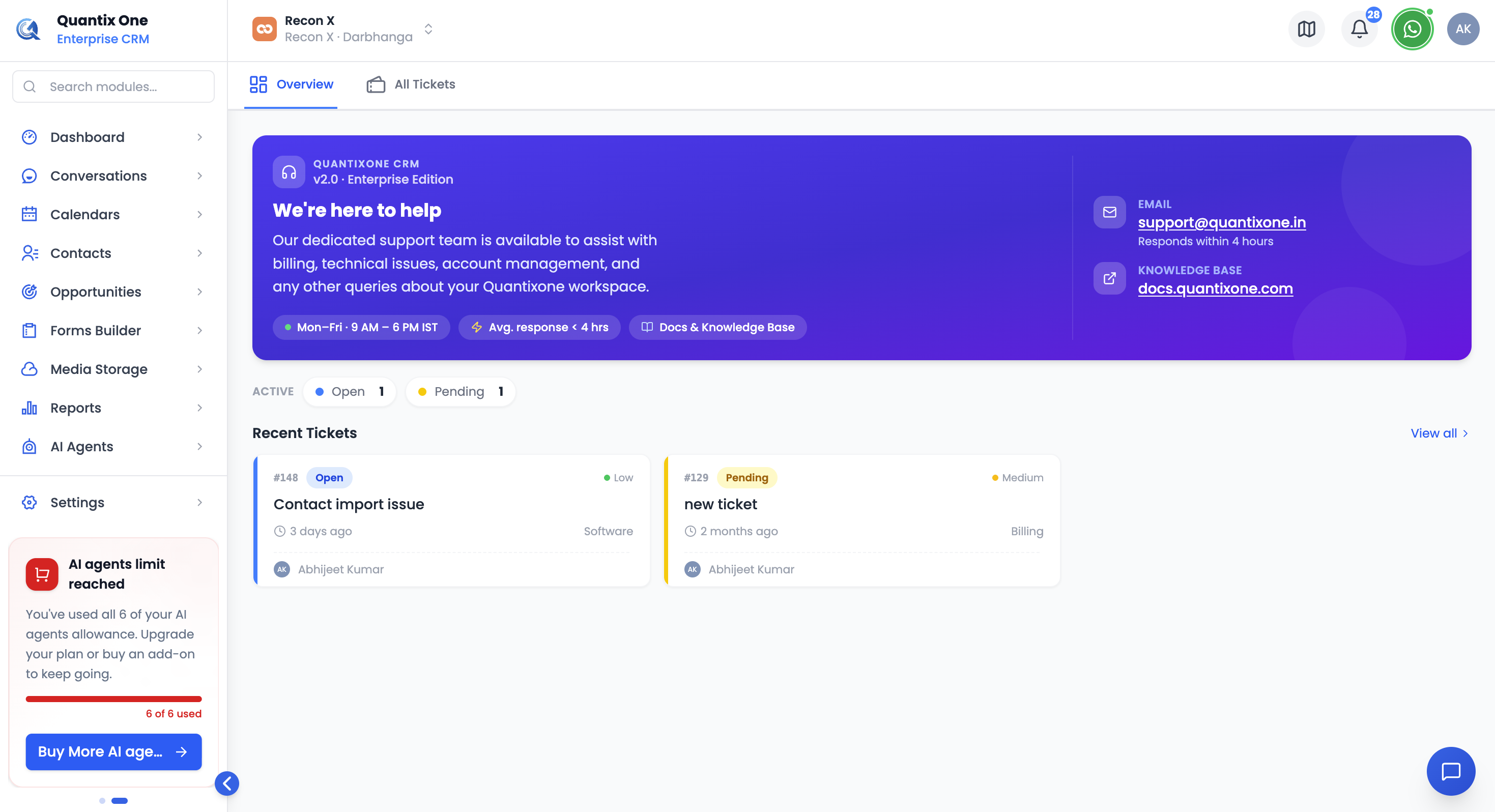Click the Contacts person icon
The width and height of the screenshot is (1495, 812).
coord(29,253)
